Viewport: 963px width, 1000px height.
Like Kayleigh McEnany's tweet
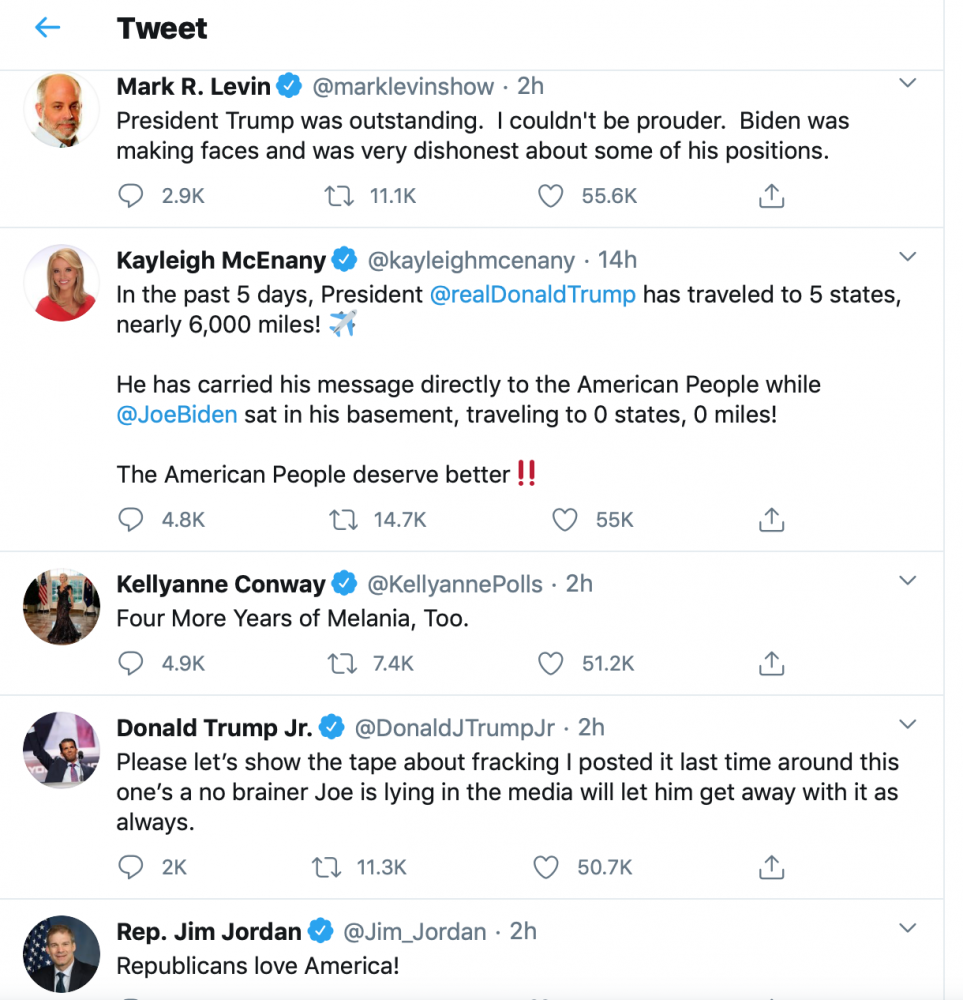[565, 520]
